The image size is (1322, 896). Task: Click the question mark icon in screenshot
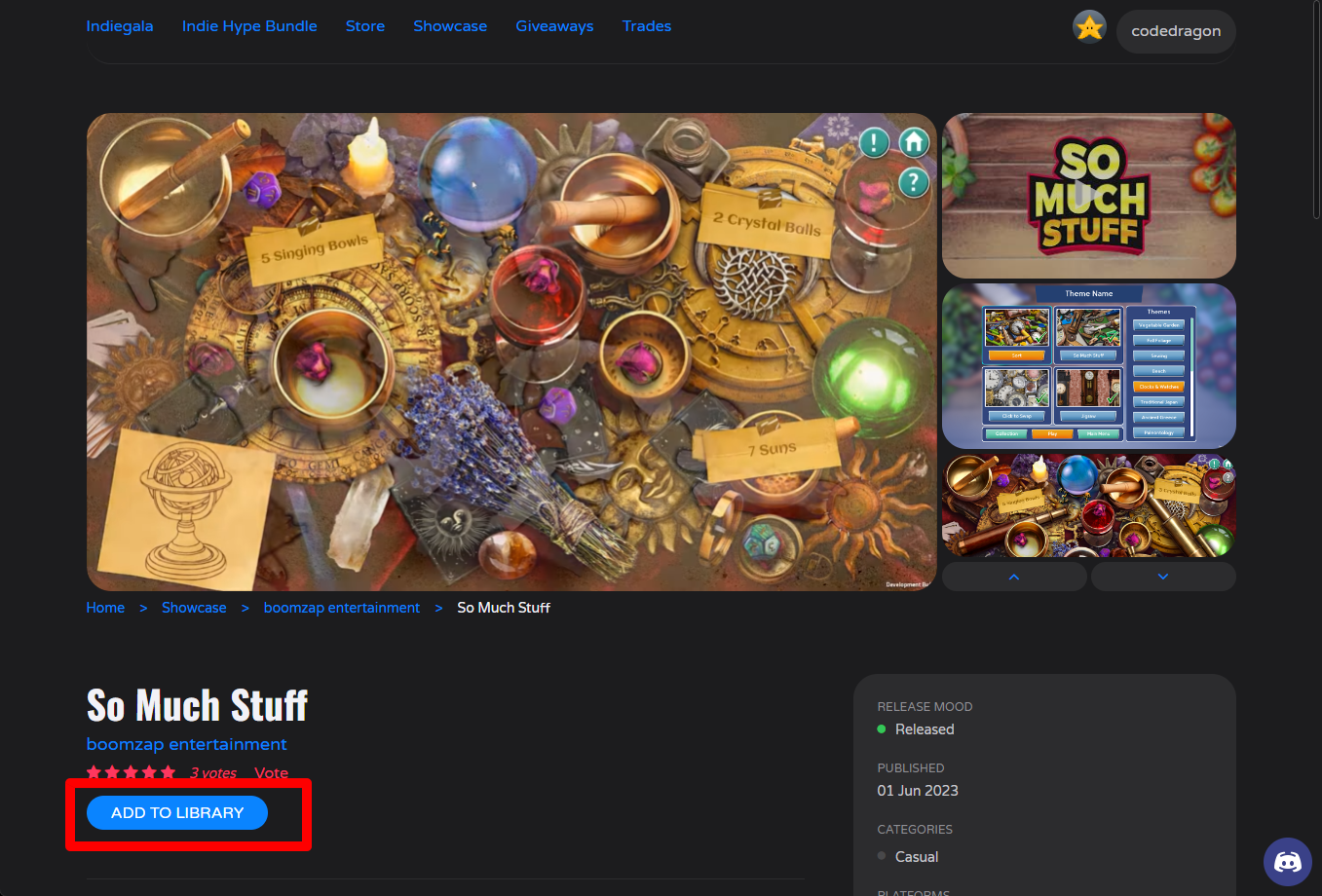tap(913, 182)
